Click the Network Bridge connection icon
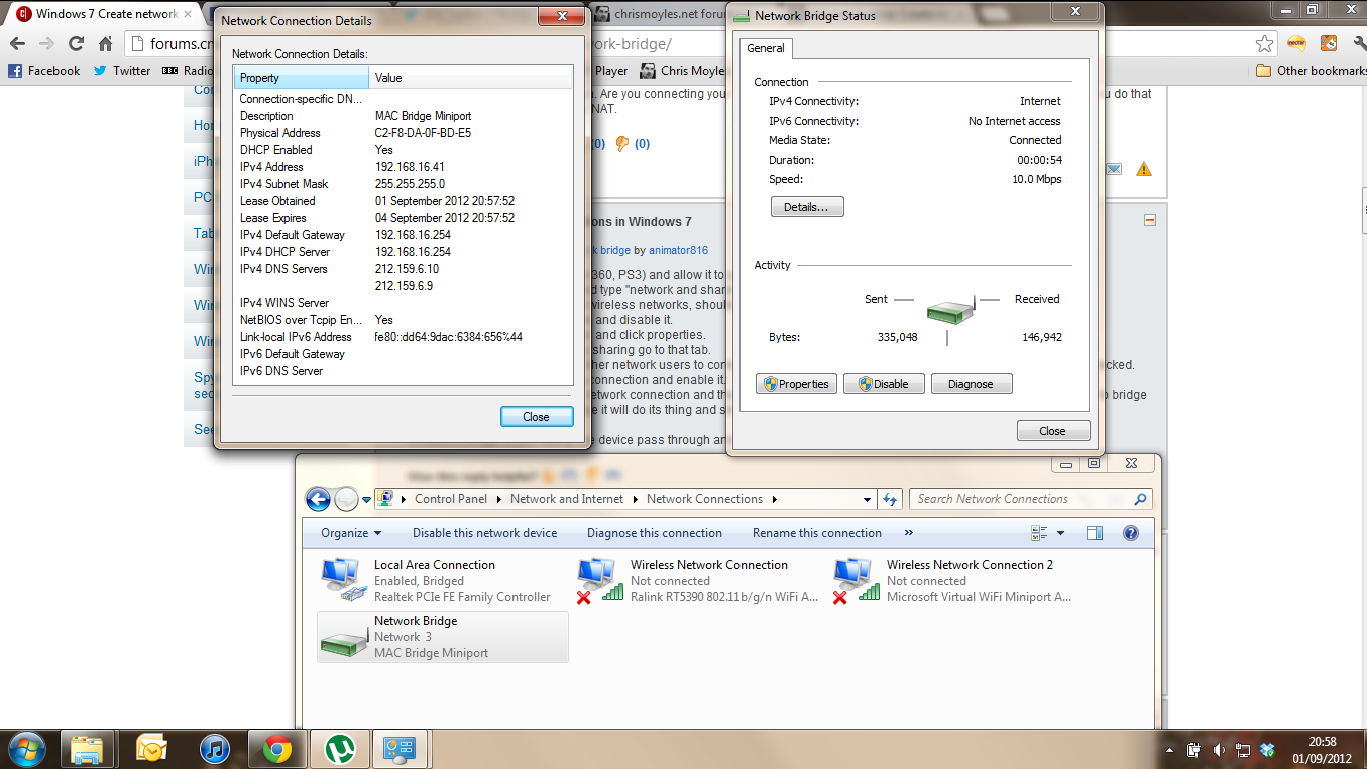The height and width of the screenshot is (769, 1367). [x=343, y=637]
